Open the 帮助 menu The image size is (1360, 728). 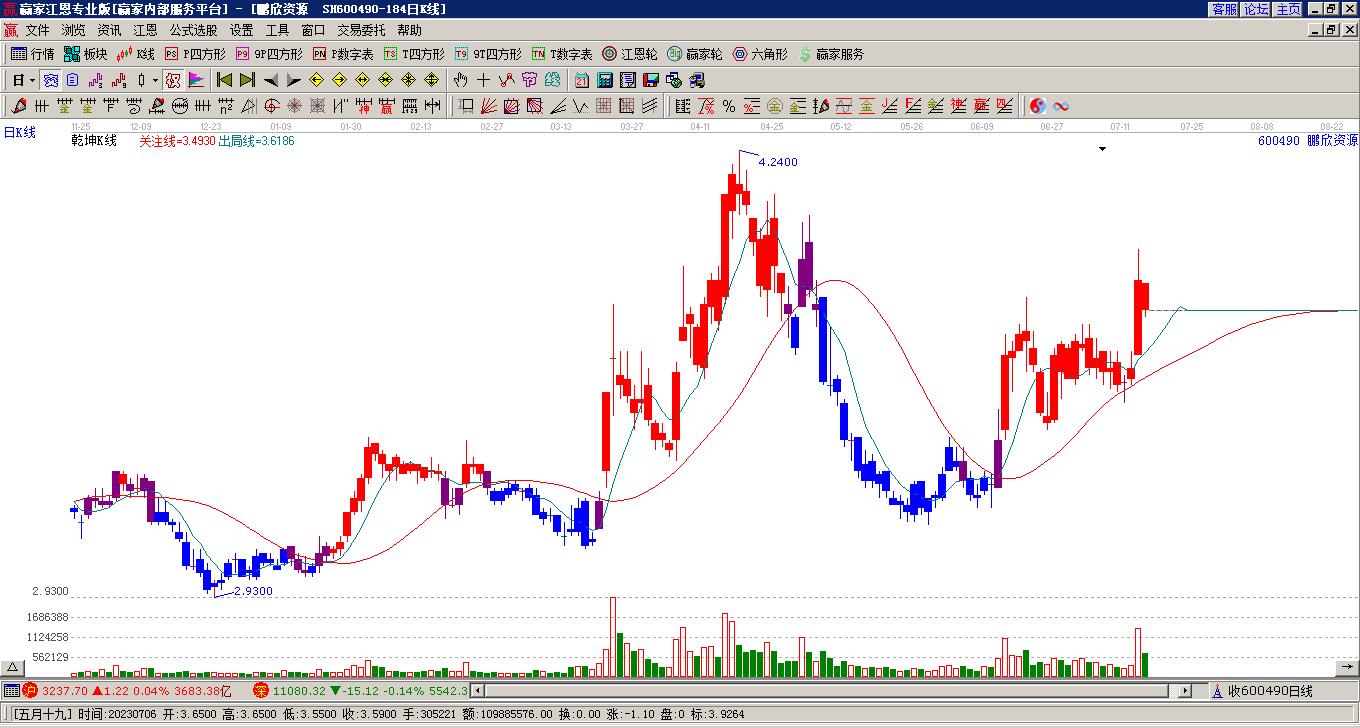click(x=409, y=30)
